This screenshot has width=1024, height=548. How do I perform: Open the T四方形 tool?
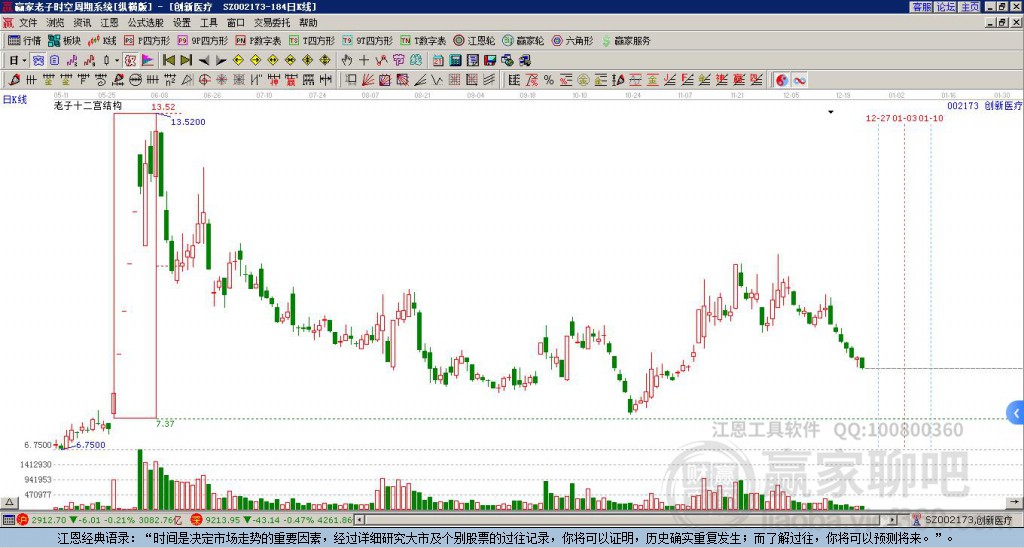(312, 40)
